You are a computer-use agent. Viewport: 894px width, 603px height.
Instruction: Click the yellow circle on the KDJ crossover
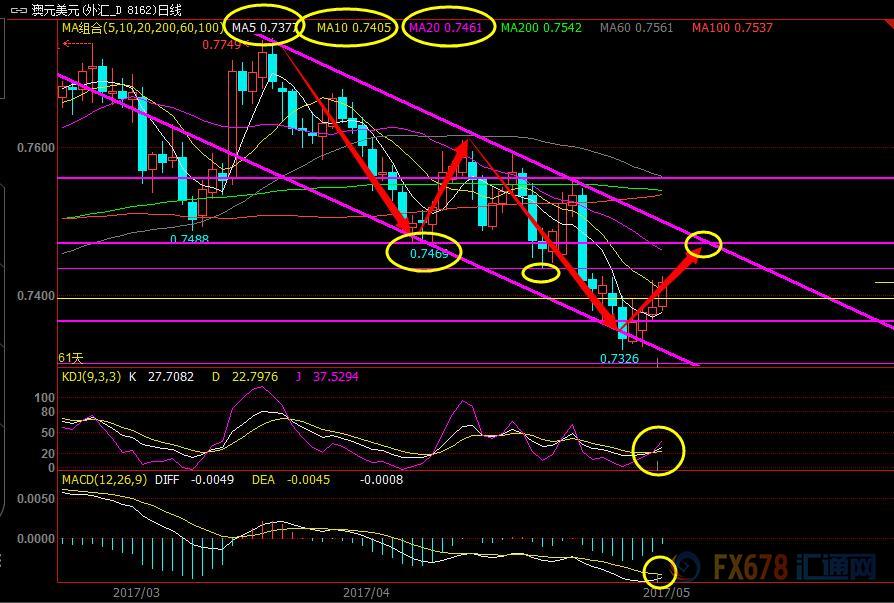point(658,450)
